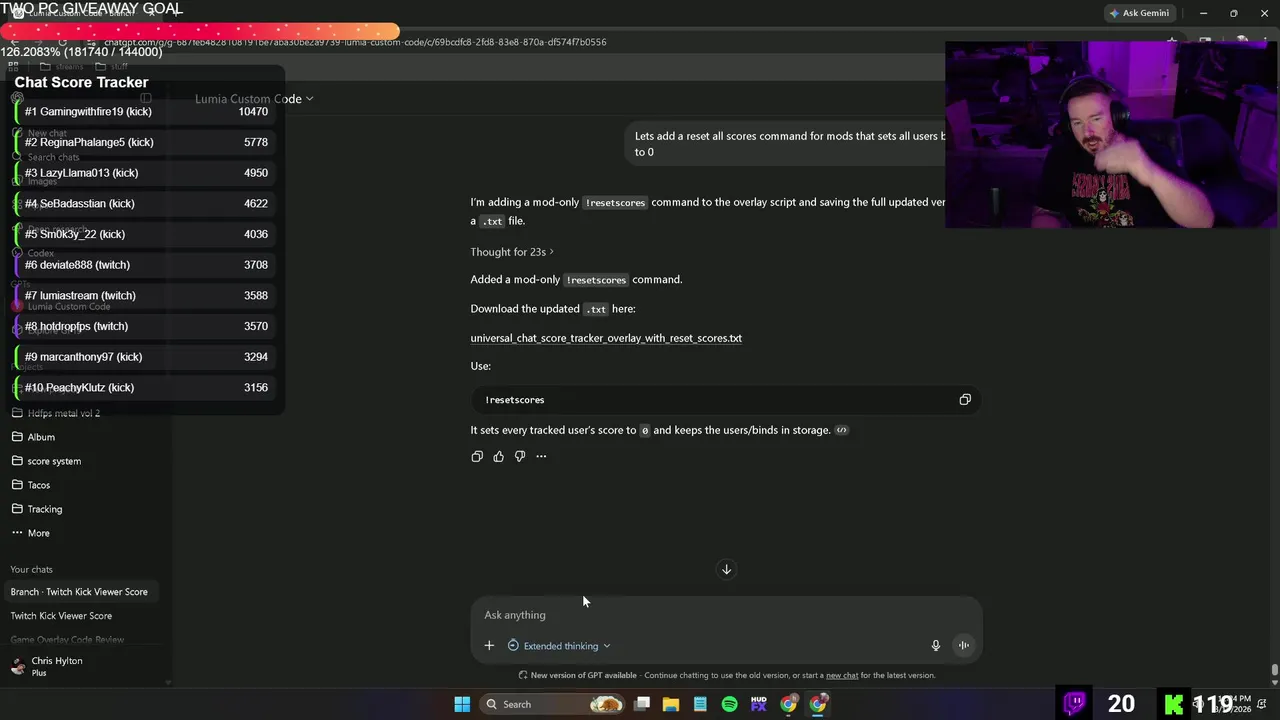Viewport: 1280px width, 720px height.
Task: Copy the ChatGPT response with the copy icon
Action: point(477,456)
